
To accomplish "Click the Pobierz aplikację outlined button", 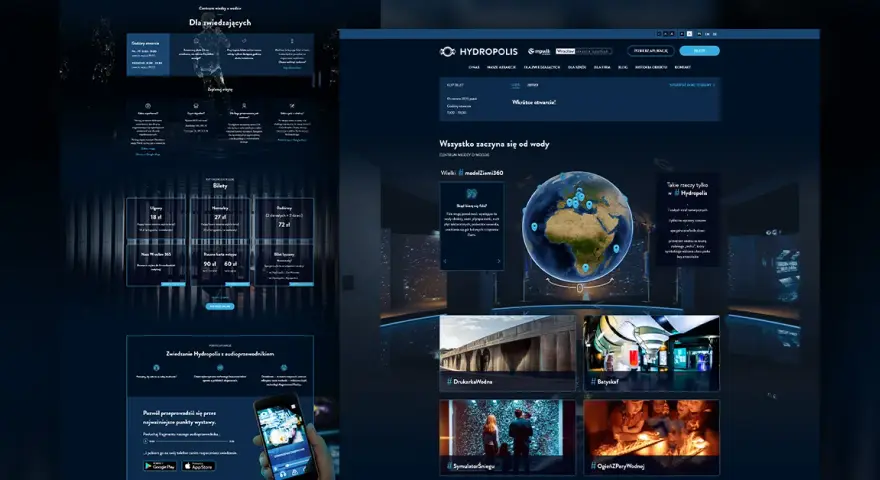I will (650, 51).
